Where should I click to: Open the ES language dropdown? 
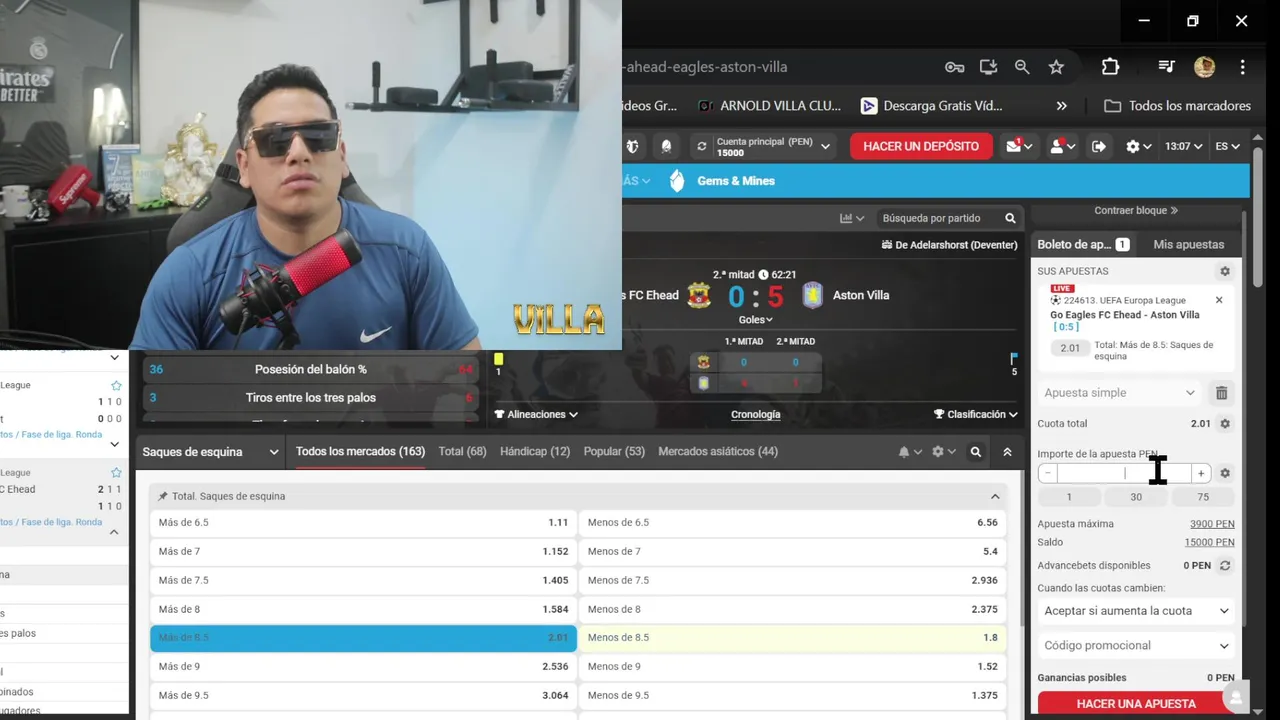pos(1227,146)
